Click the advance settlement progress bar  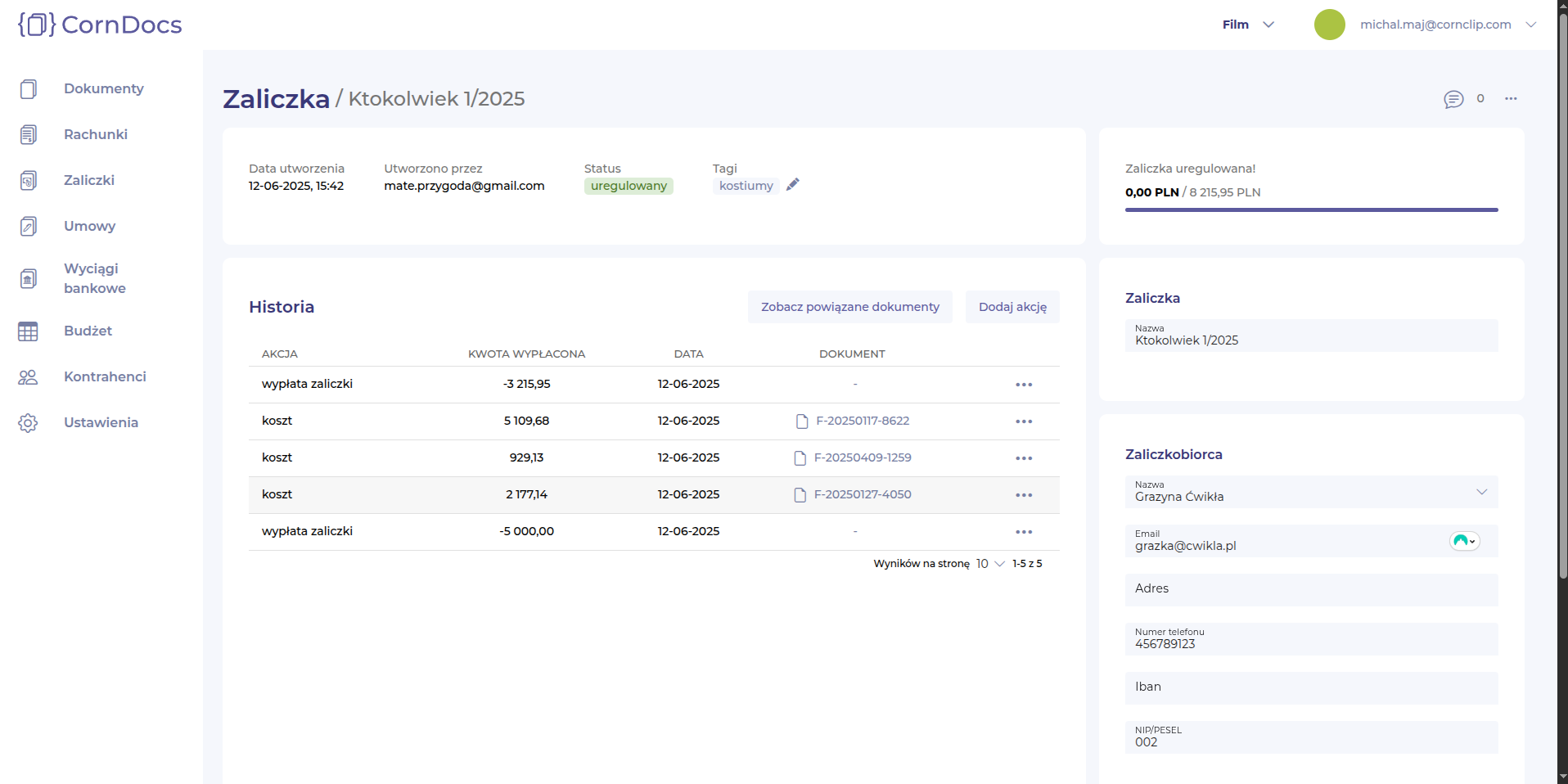[1311, 210]
